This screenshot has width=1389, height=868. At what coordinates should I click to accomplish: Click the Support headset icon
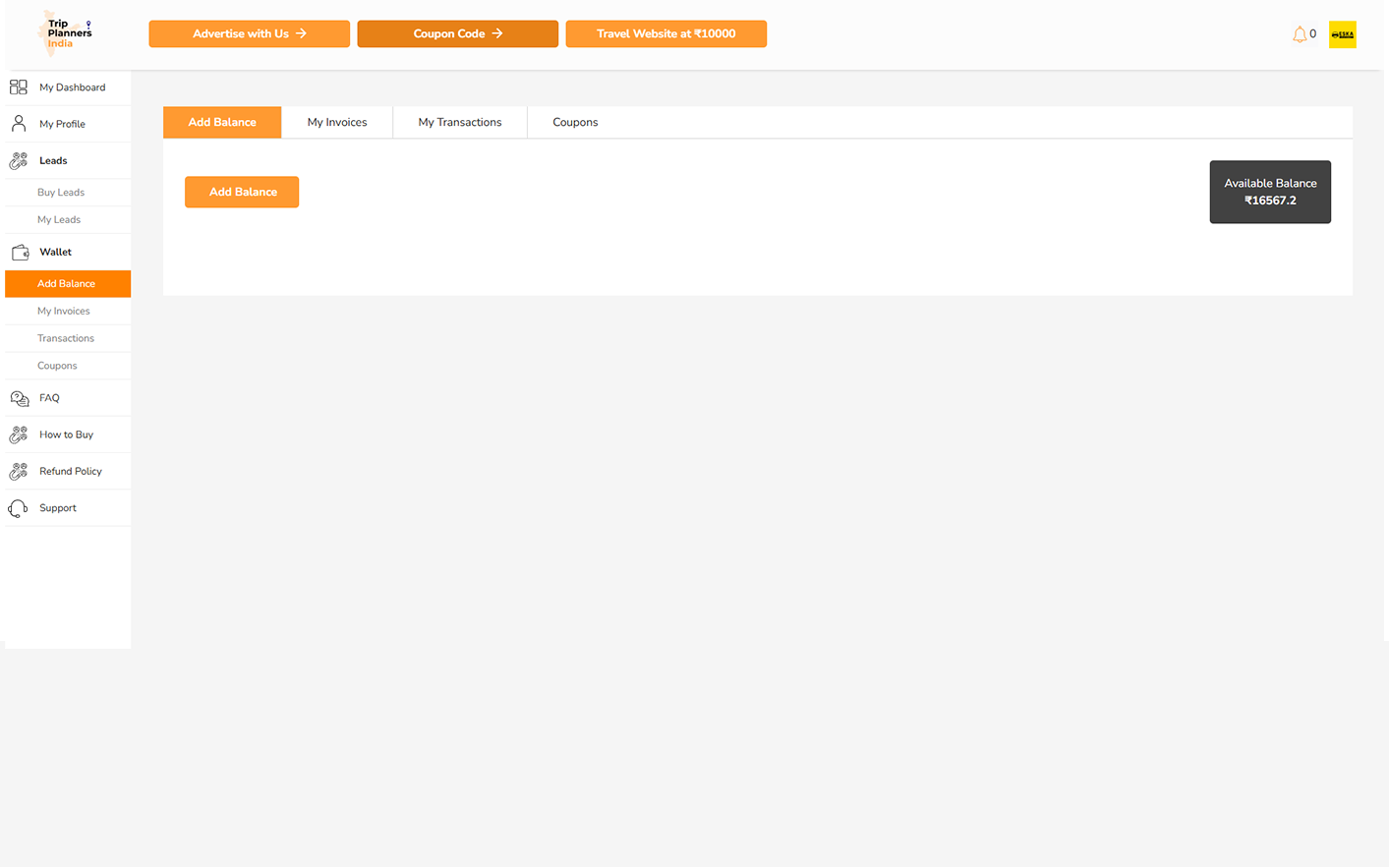pos(19,508)
